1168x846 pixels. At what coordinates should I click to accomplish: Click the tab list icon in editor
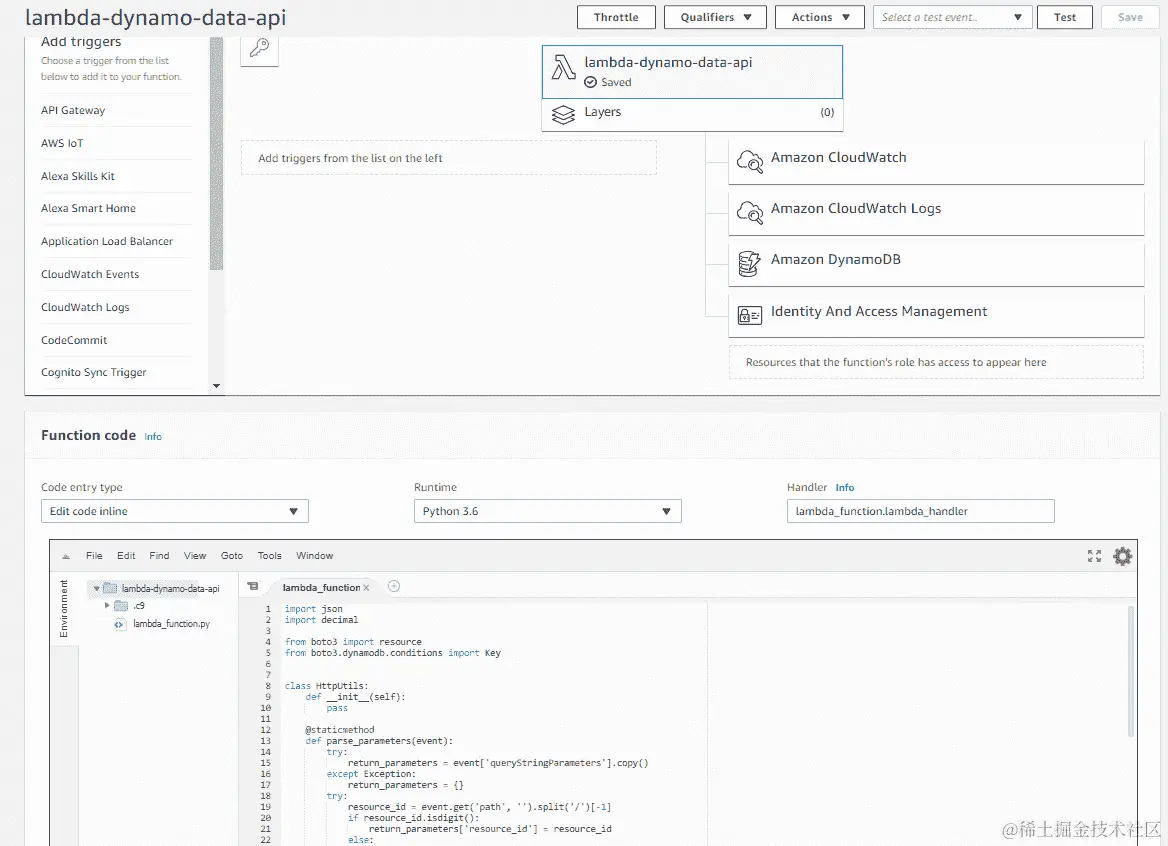click(253, 586)
